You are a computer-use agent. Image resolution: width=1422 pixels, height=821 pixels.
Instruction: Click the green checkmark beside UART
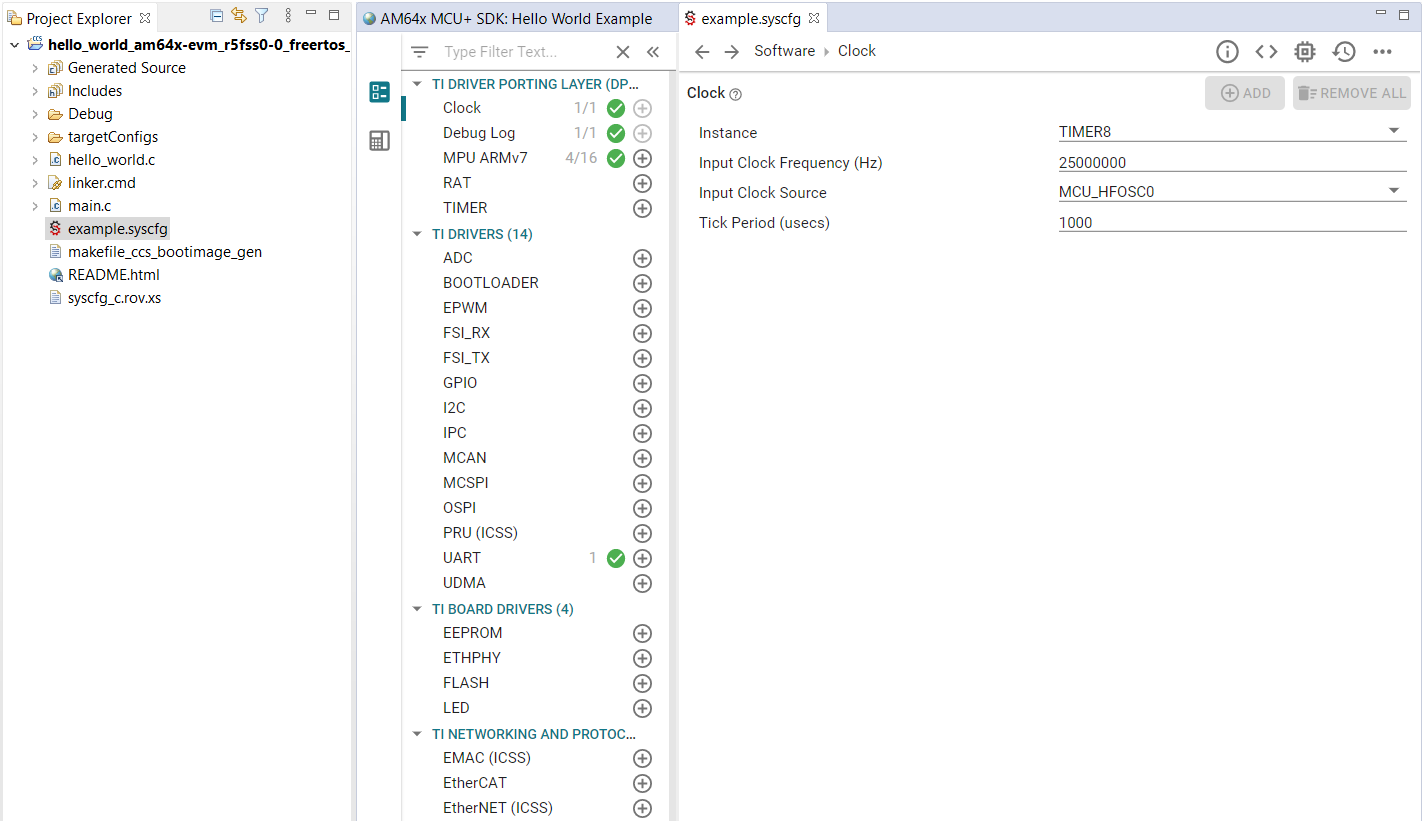[x=616, y=559]
